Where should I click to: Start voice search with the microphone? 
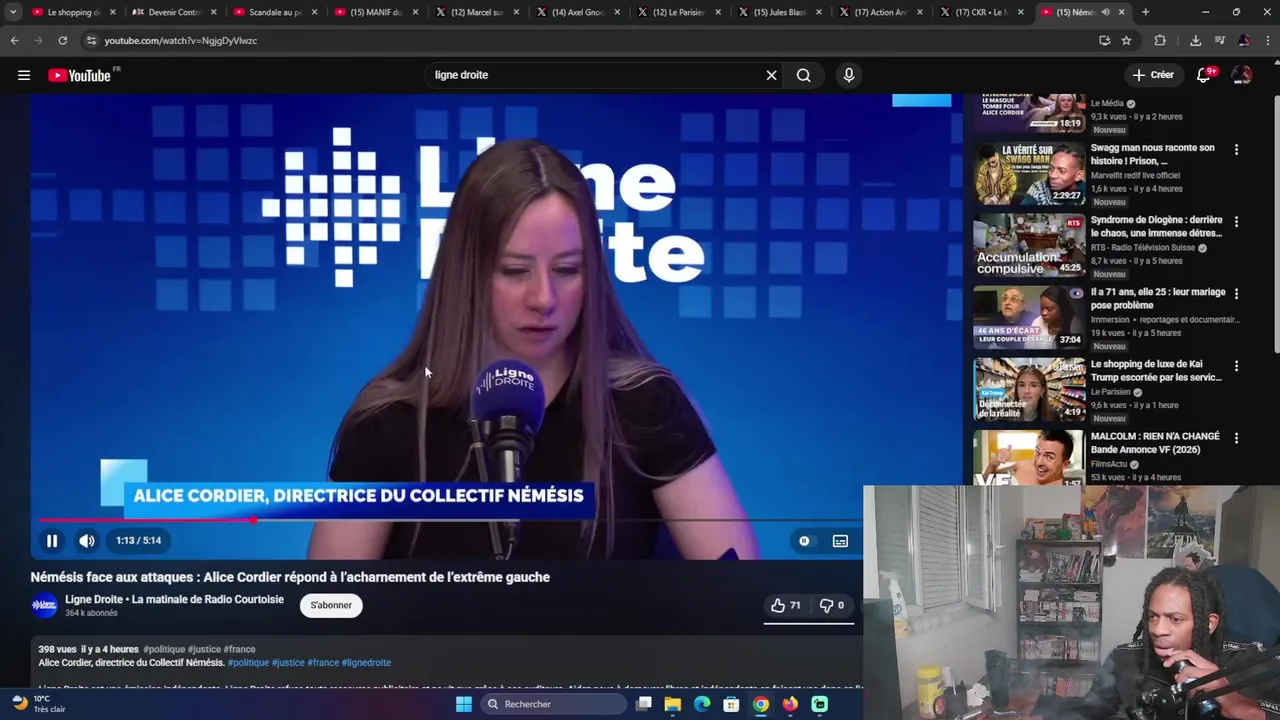click(849, 75)
